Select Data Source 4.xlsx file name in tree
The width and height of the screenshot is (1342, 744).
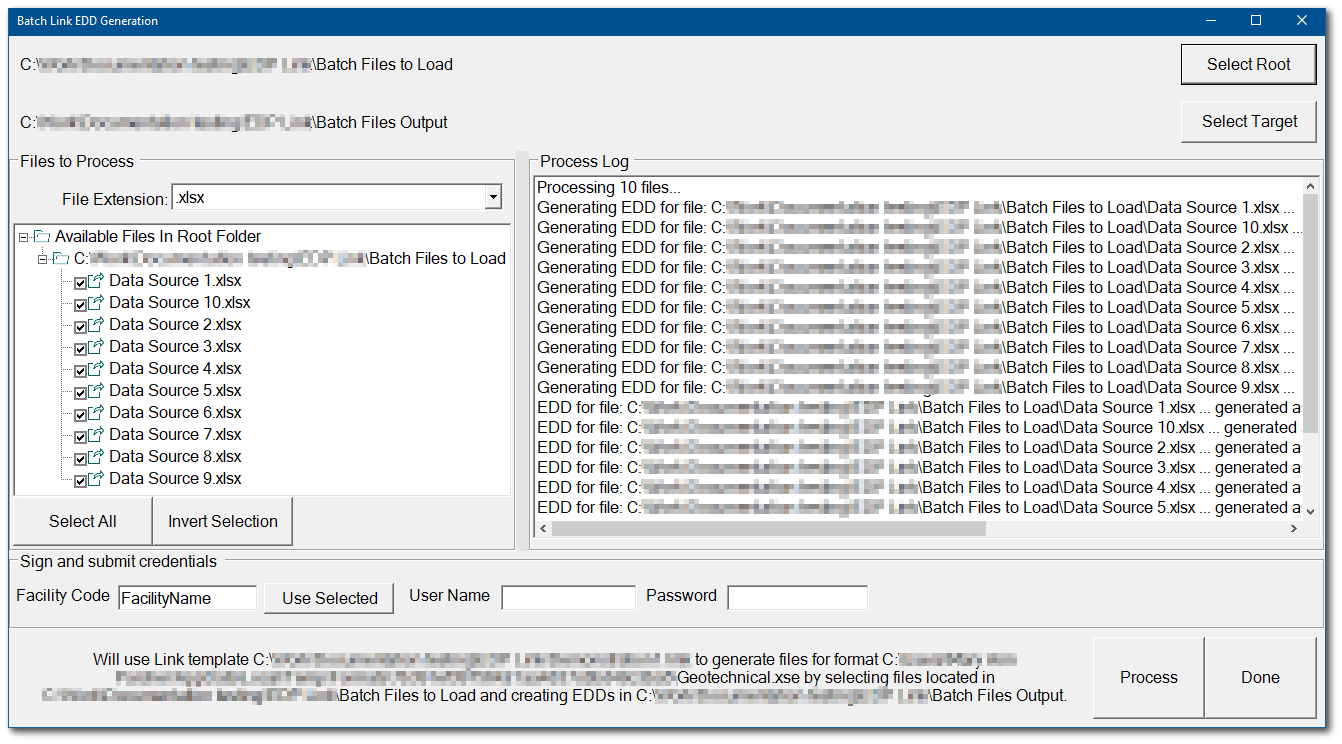tap(175, 369)
